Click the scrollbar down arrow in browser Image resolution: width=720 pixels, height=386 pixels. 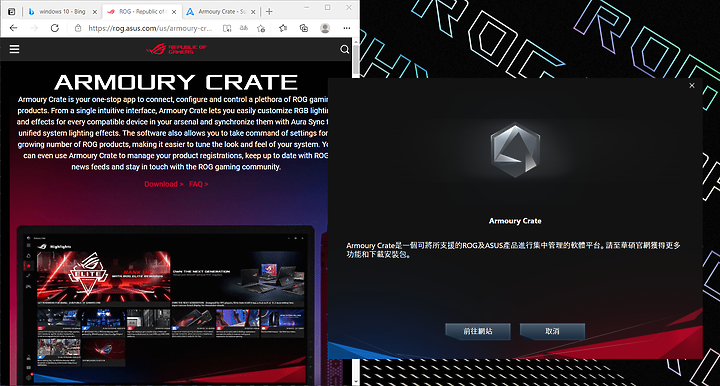[356, 381]
